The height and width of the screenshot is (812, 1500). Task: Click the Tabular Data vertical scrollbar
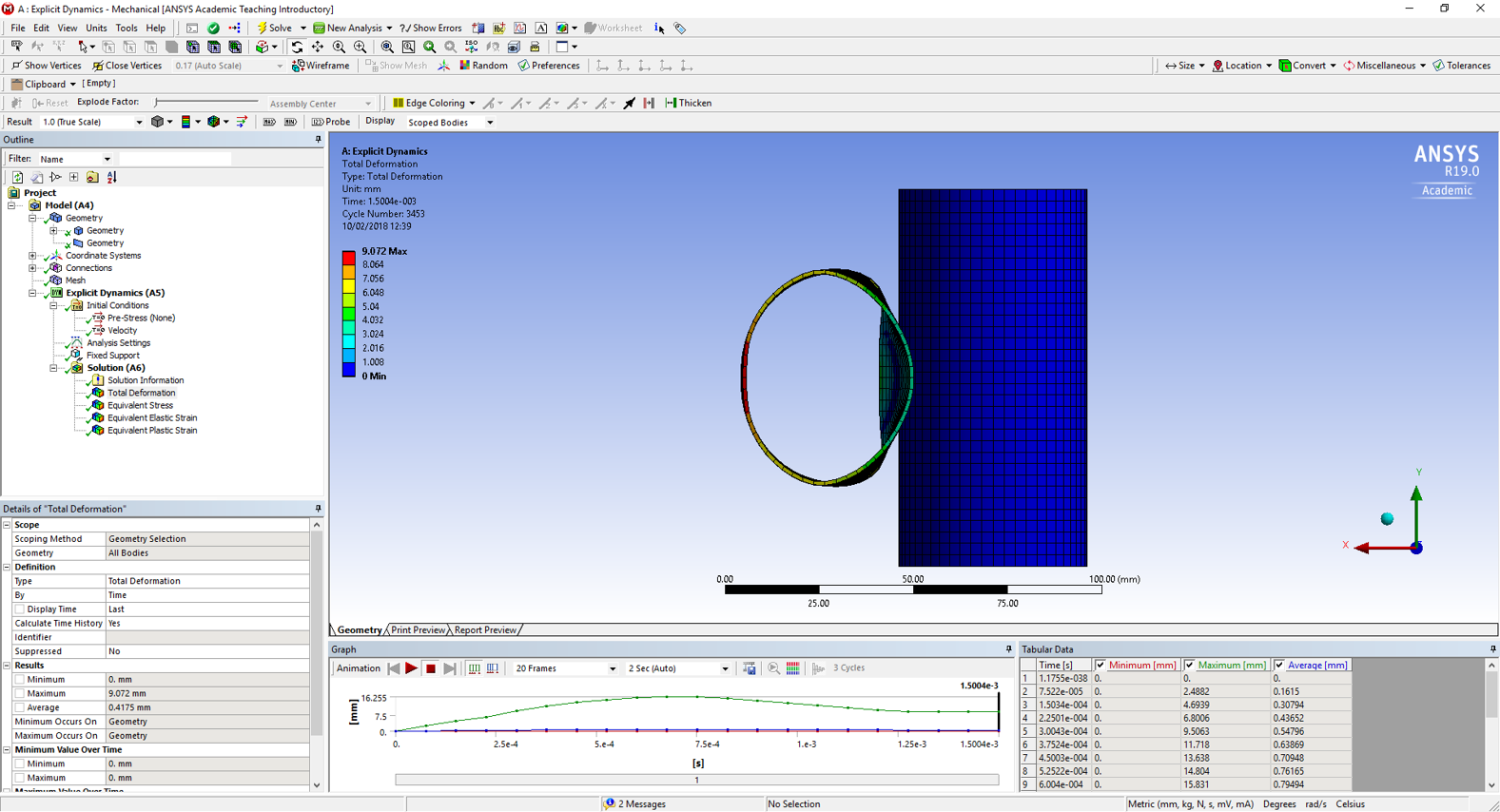point(1491,725)
